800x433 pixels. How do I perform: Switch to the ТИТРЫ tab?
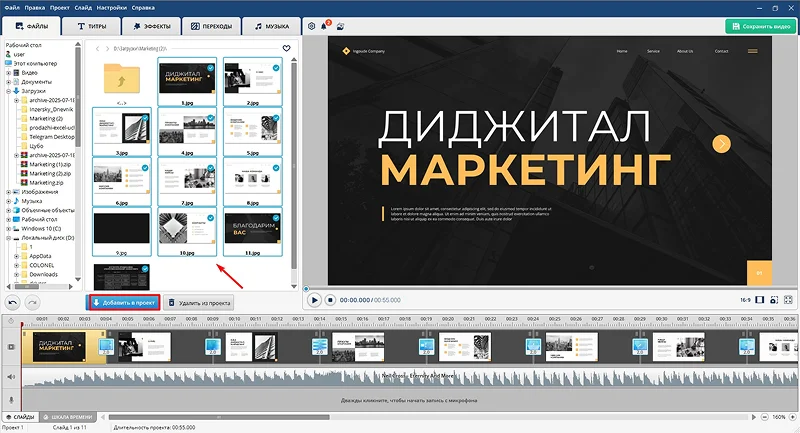point(92,26)
